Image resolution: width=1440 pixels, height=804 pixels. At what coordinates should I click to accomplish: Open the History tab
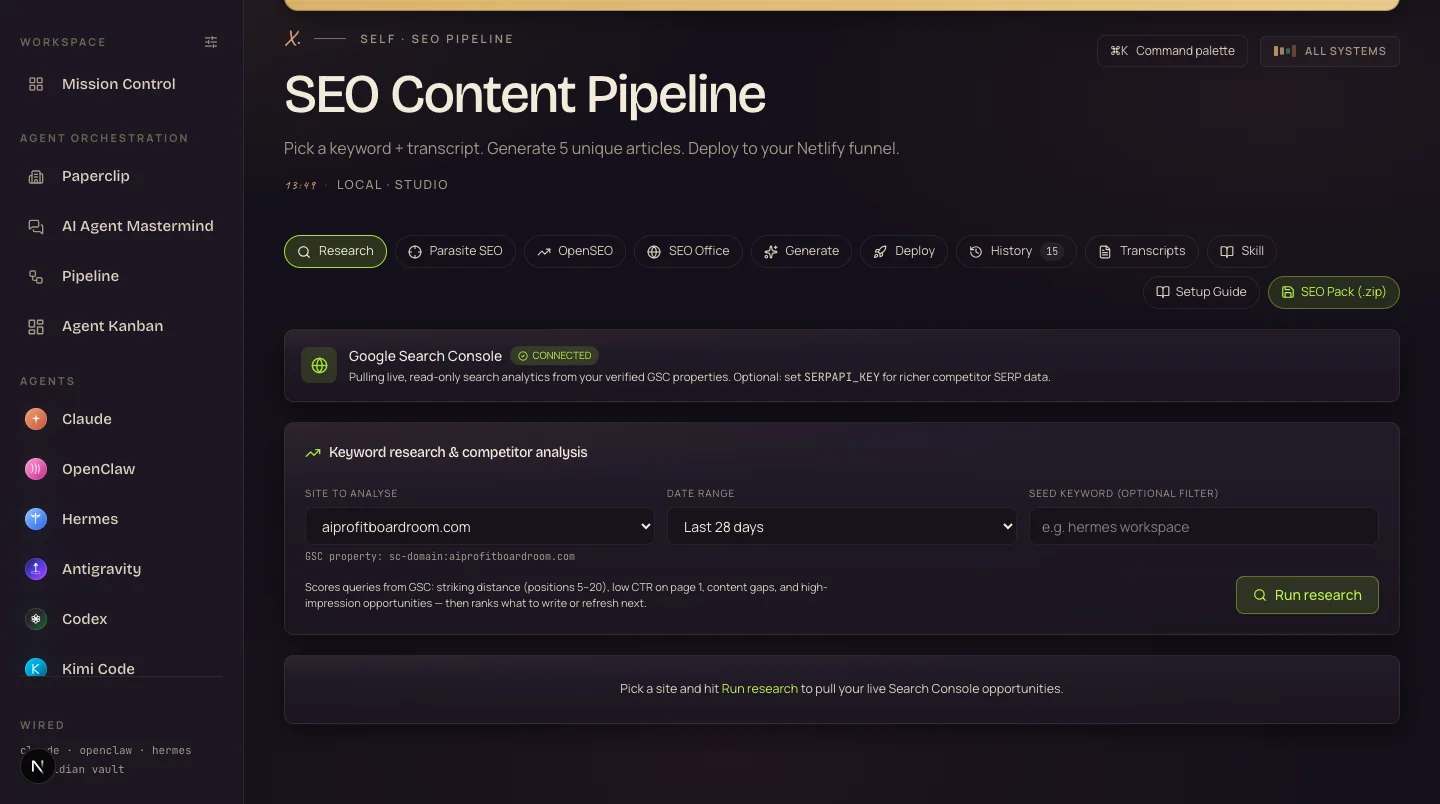[1016, 251]
